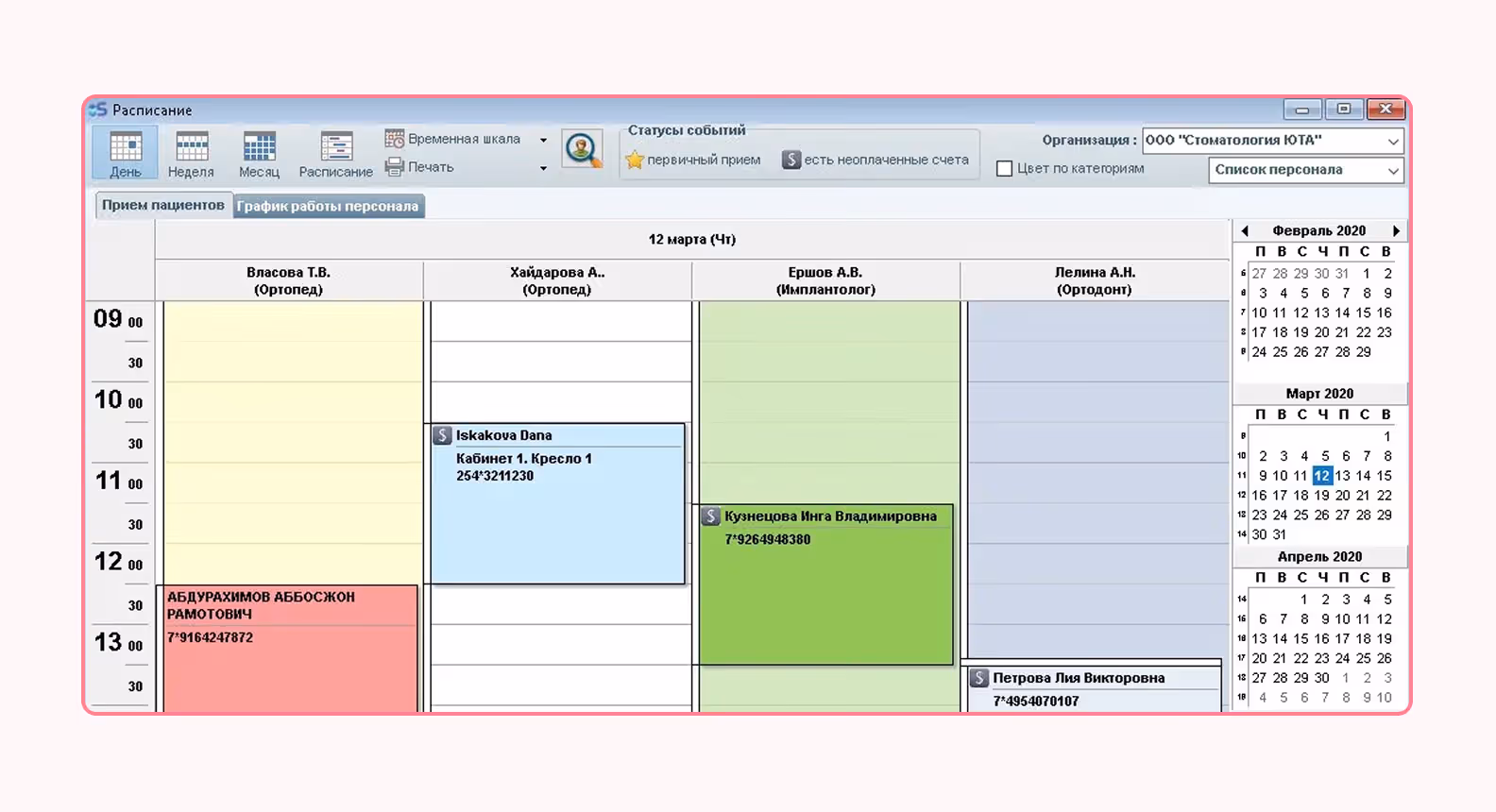
Task: Open the red АБДУРАХИМОВ АББОСЖОН appointment block
Action: (x=290, y=649)
